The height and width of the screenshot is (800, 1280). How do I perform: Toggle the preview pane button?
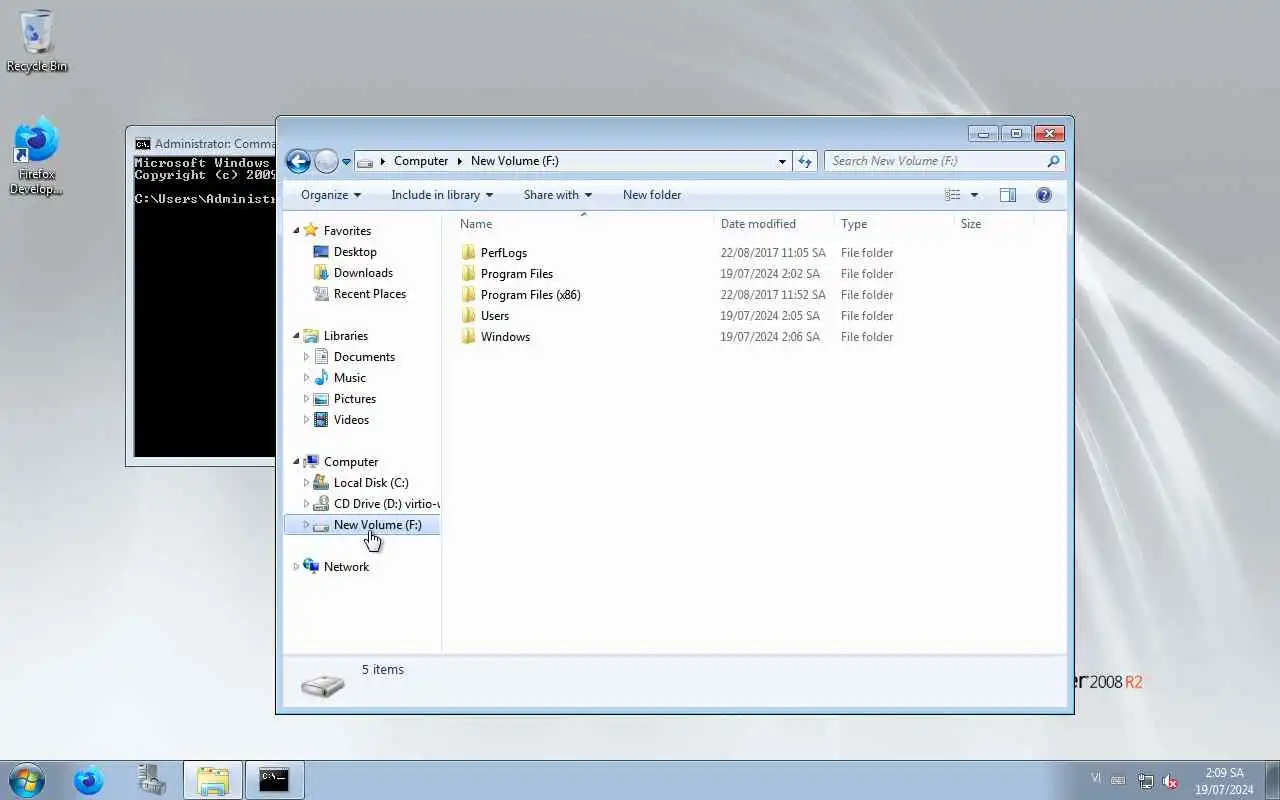[x=1008, y=195]
